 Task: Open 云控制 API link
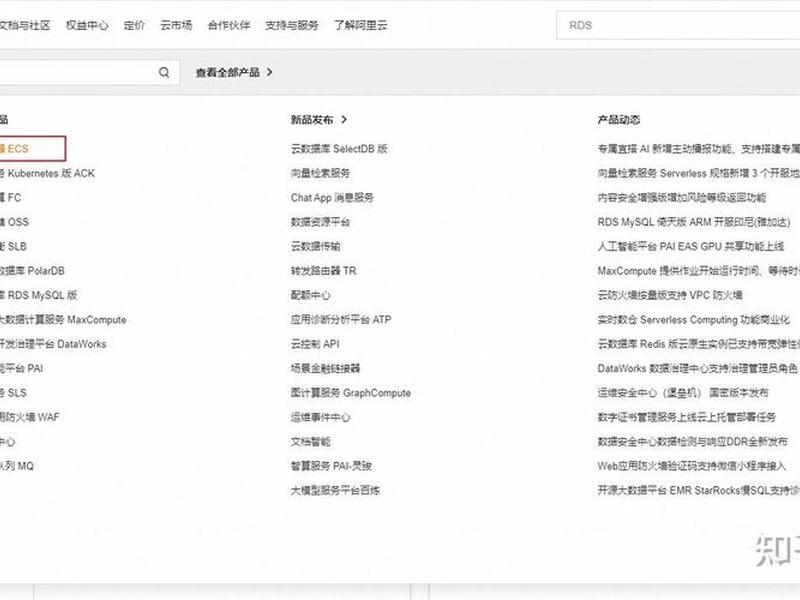315,344
